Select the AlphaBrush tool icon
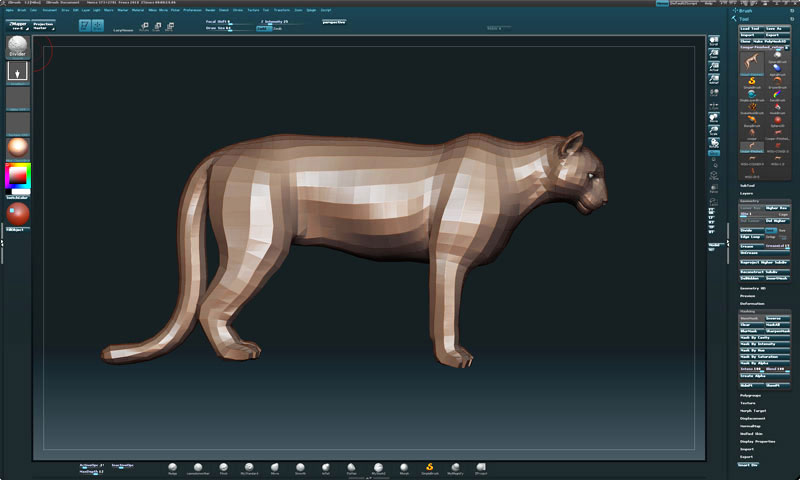 click(x=777, y=68)
